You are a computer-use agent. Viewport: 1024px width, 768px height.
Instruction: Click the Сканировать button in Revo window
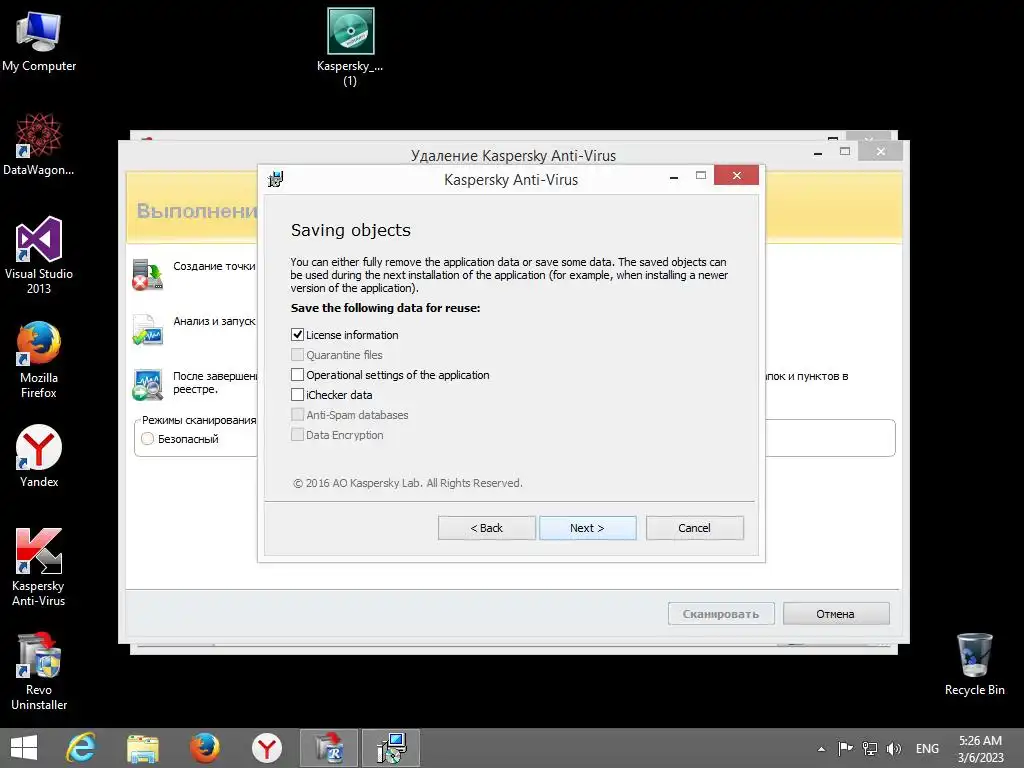pos(721,614)
